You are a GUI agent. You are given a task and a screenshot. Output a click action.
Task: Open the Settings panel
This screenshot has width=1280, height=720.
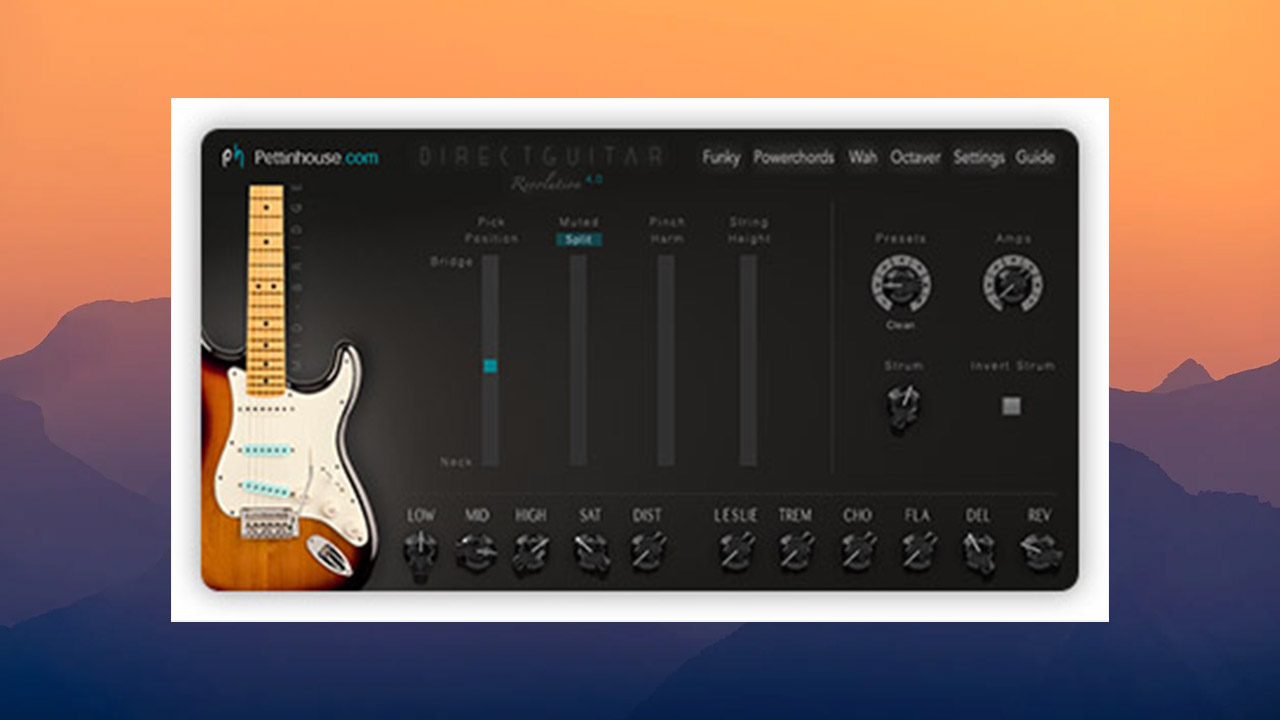[979, 158]
